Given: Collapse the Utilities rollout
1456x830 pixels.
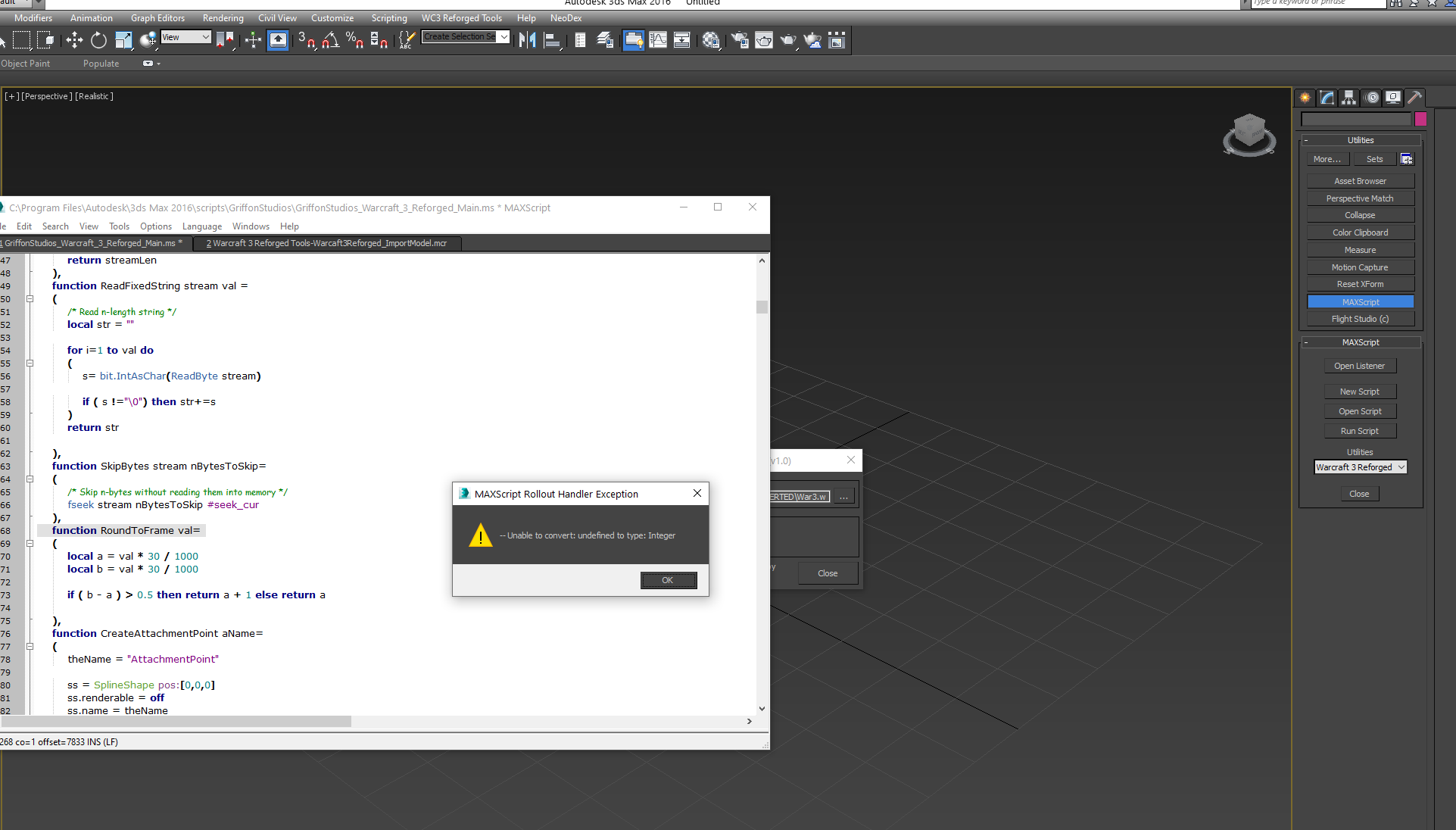Looking at the screenshot, I should coord(1360,140).
